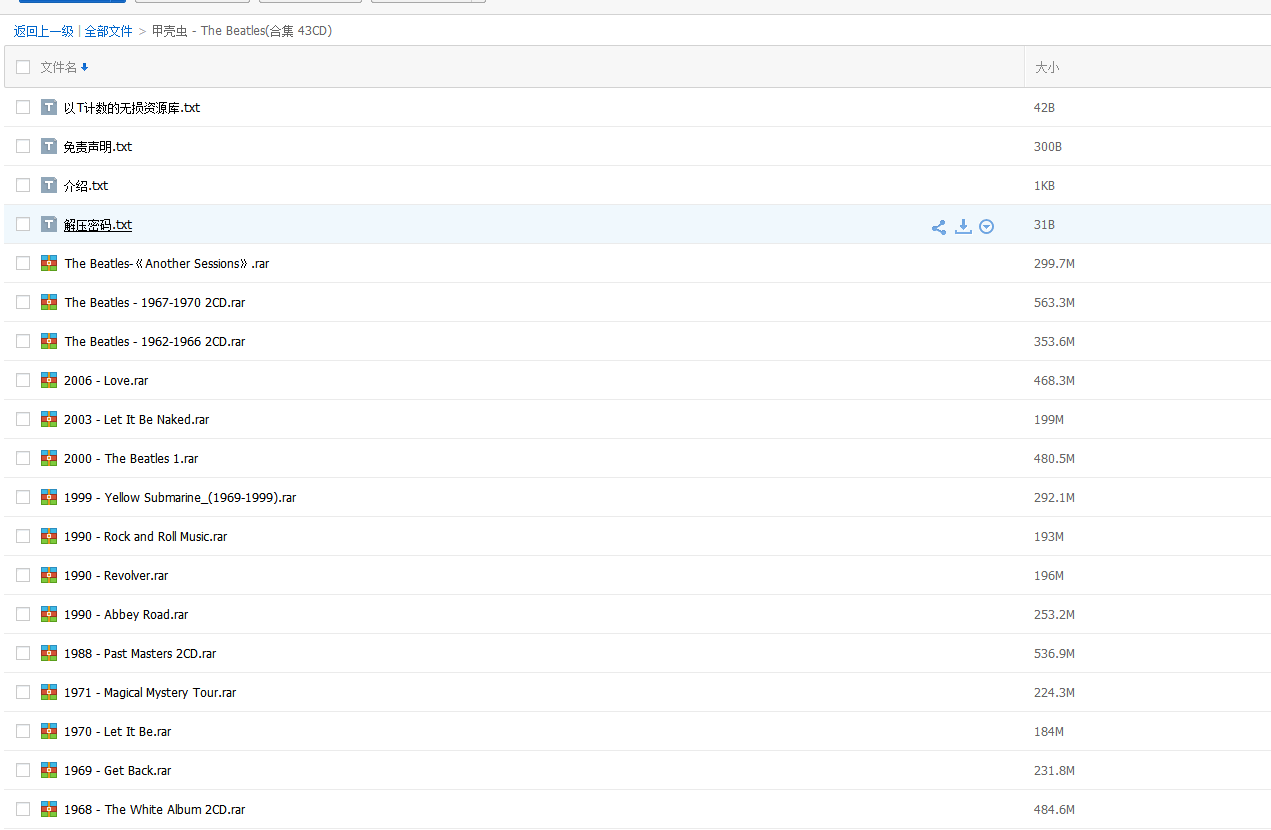Click rar icon of Yellow Submarine archive
This screenshot has width=1271, height=830.
click(49, 497)
